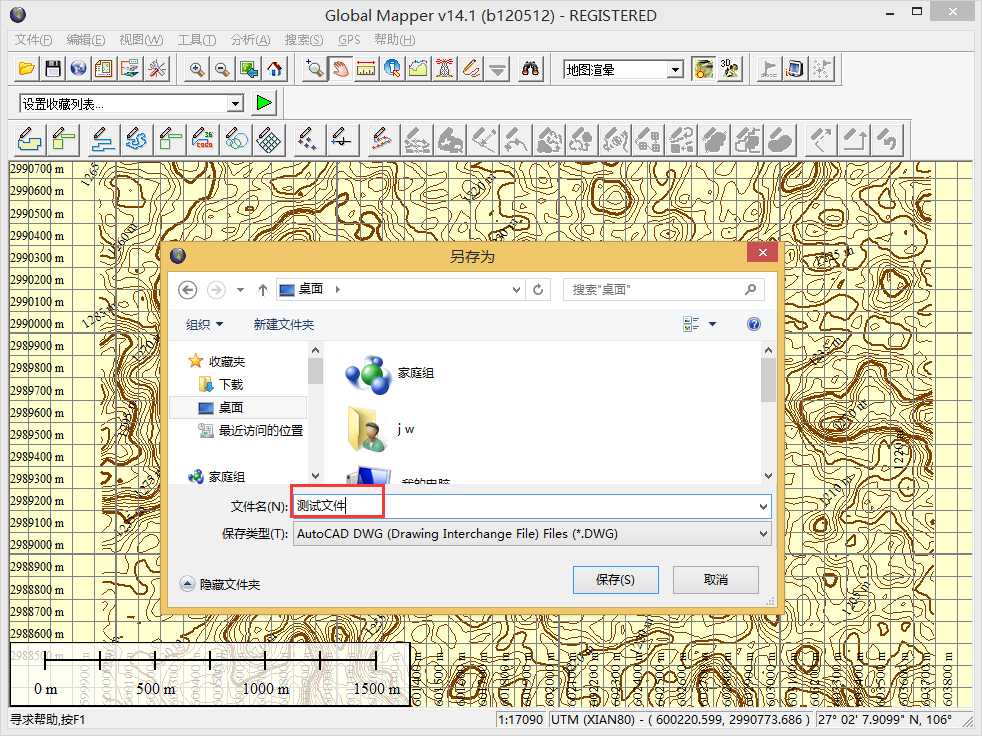This screenshot has width=982, height=736.
Task: Open the dialog help question mark icon
Action: (x=754, y=324)
